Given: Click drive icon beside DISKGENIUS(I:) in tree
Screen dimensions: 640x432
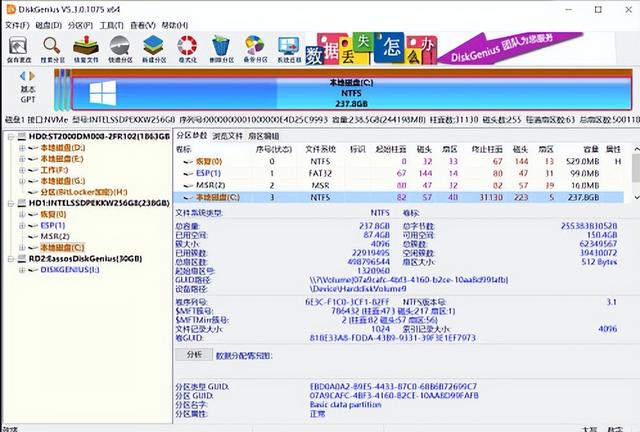Looking at the screenshot, I should [x=33, y=270].
